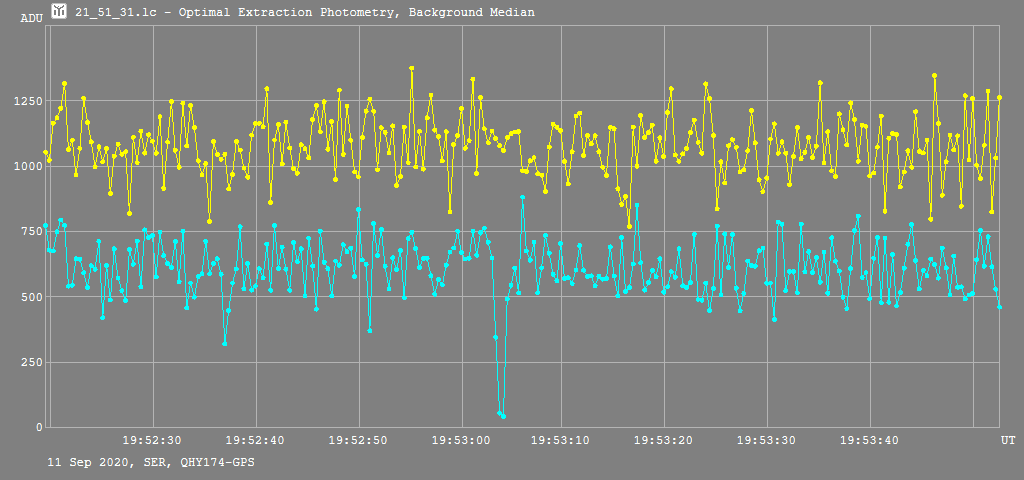Click the 1000 value on the Y axis

tap(23, 166)
